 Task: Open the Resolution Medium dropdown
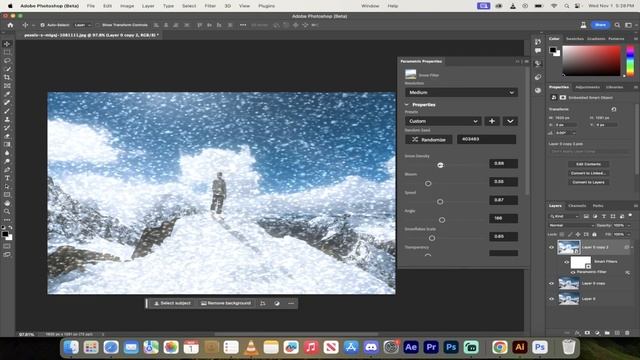point(461,93)
